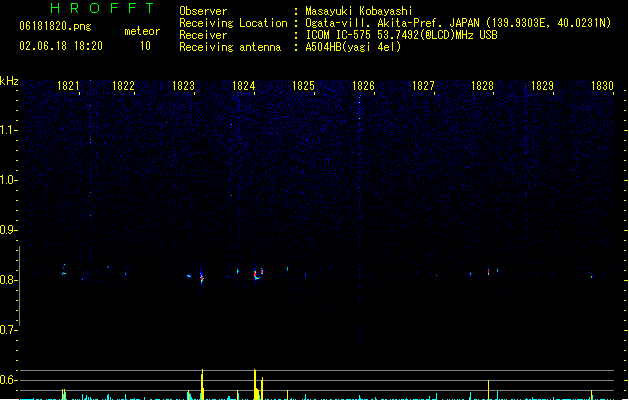Click the kHz axis unit label
Image resolution: width=629 pixels, height=400 pixels.
coord(9,81)
